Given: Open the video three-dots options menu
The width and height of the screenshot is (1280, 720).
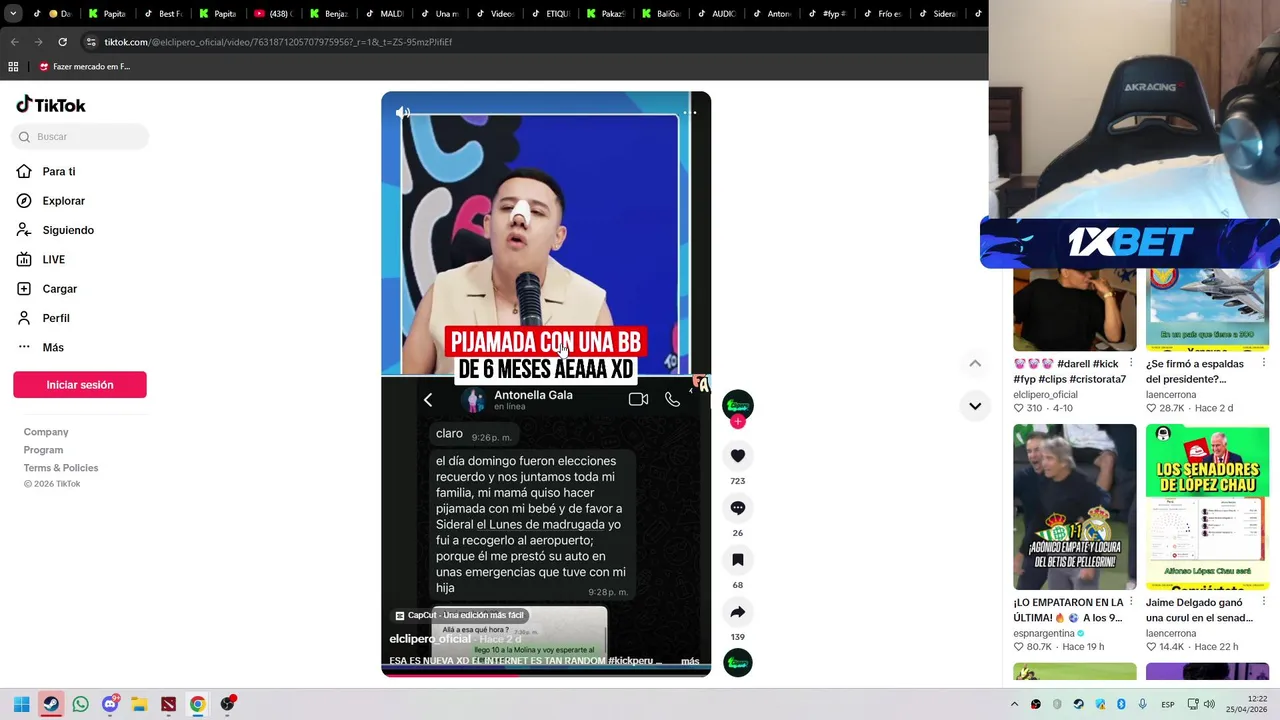Looking at the screenshot, I should coord(689,113).
